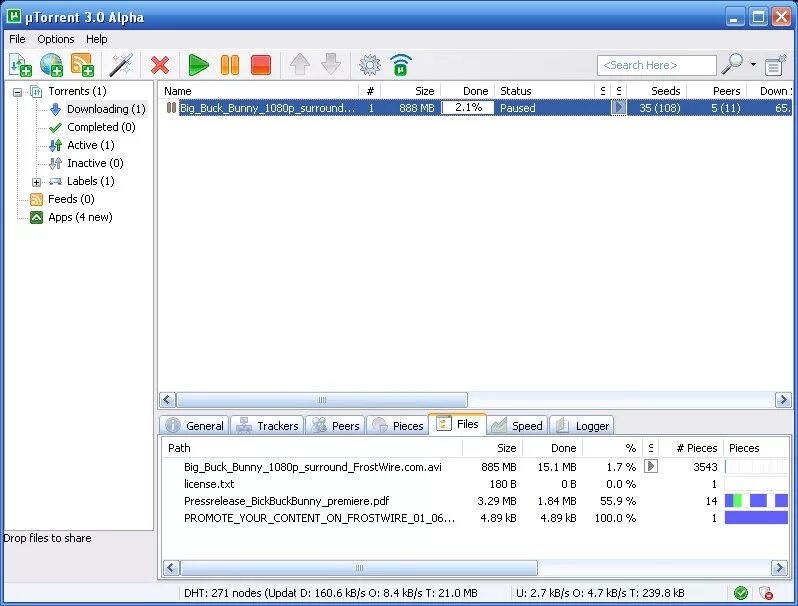Switch to the Peers tab
This screenshot has height=606, width=798.
(x=335, y=425)
